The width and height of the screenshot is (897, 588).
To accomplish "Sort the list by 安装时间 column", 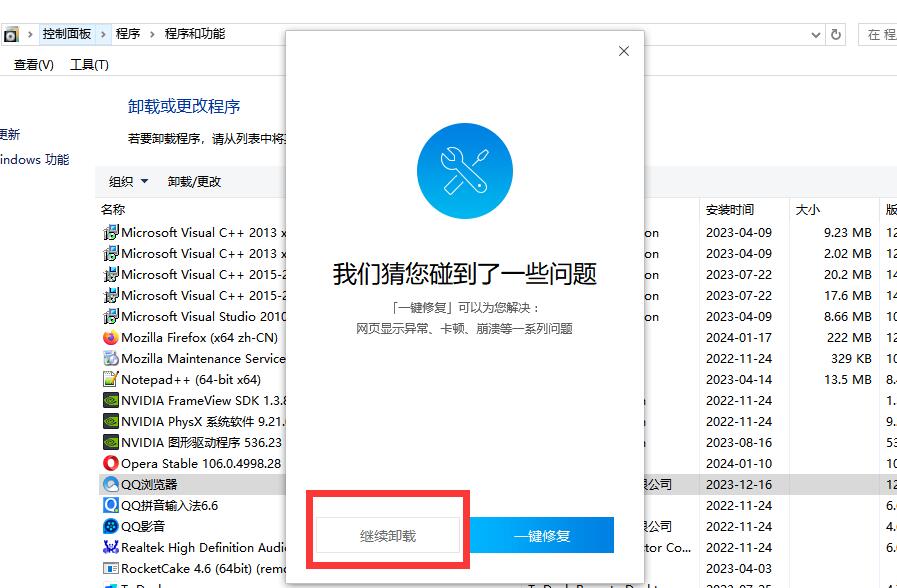I will (x=729, y=210).
